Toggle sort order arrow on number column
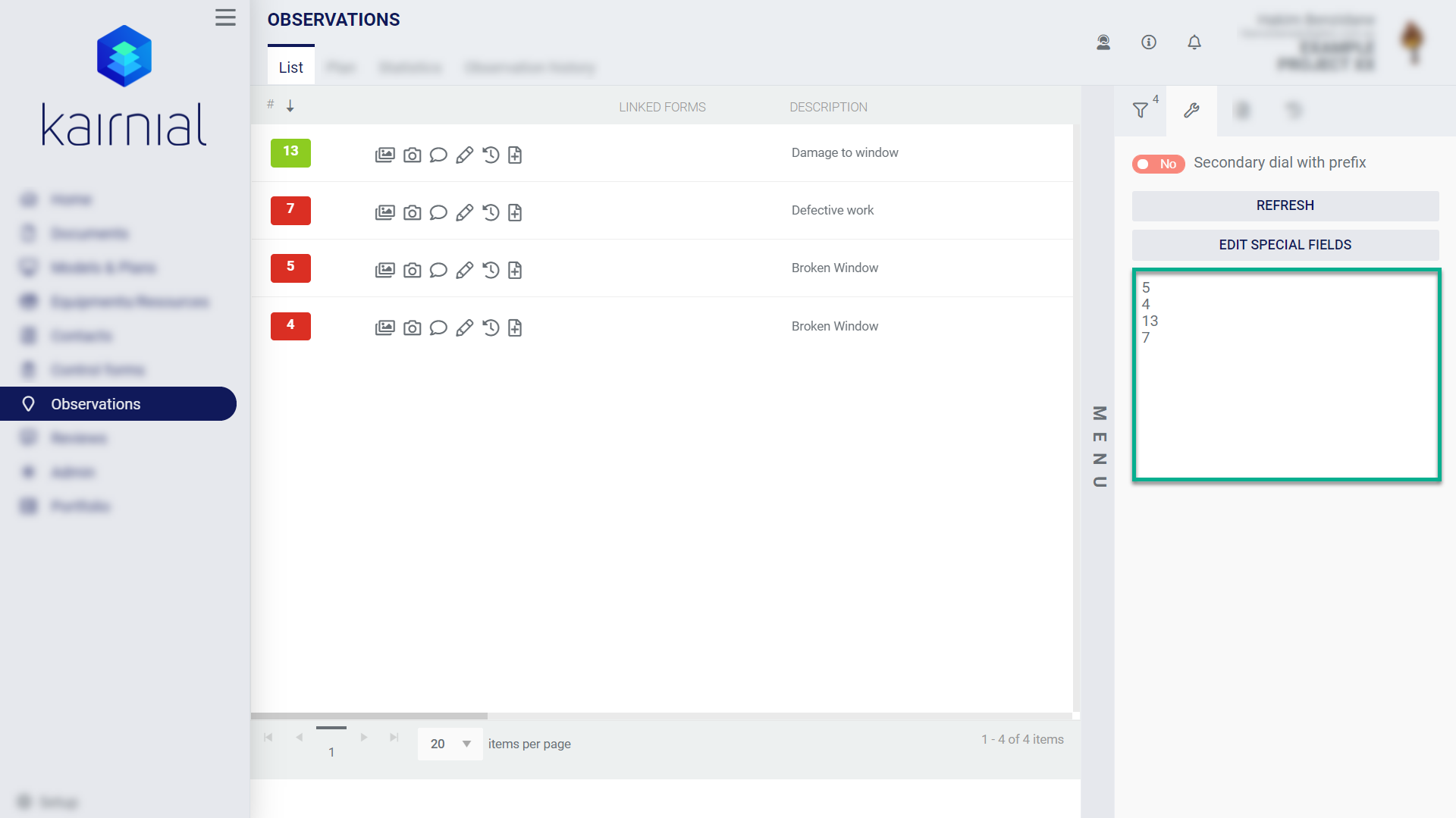This screenshot has width=1456, height=818. tap(290, 106)
